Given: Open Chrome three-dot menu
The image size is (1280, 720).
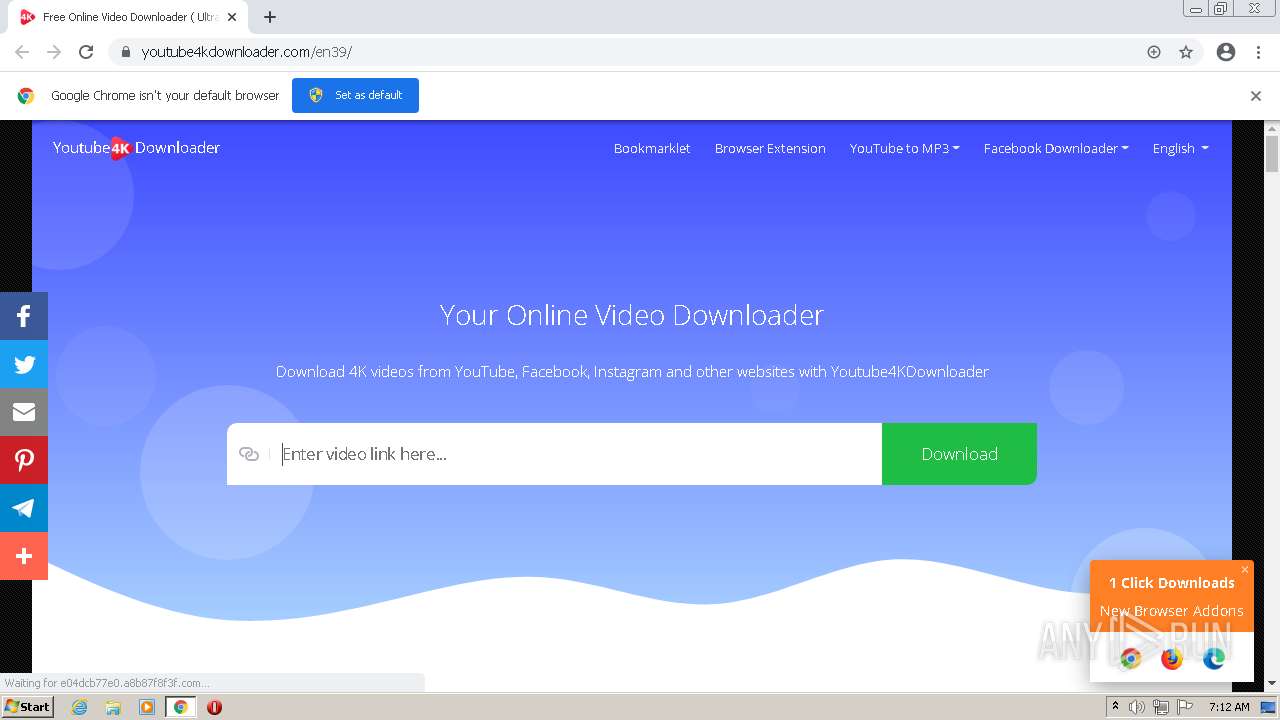Looking at the screenshot, I should tap(1259, 52).
